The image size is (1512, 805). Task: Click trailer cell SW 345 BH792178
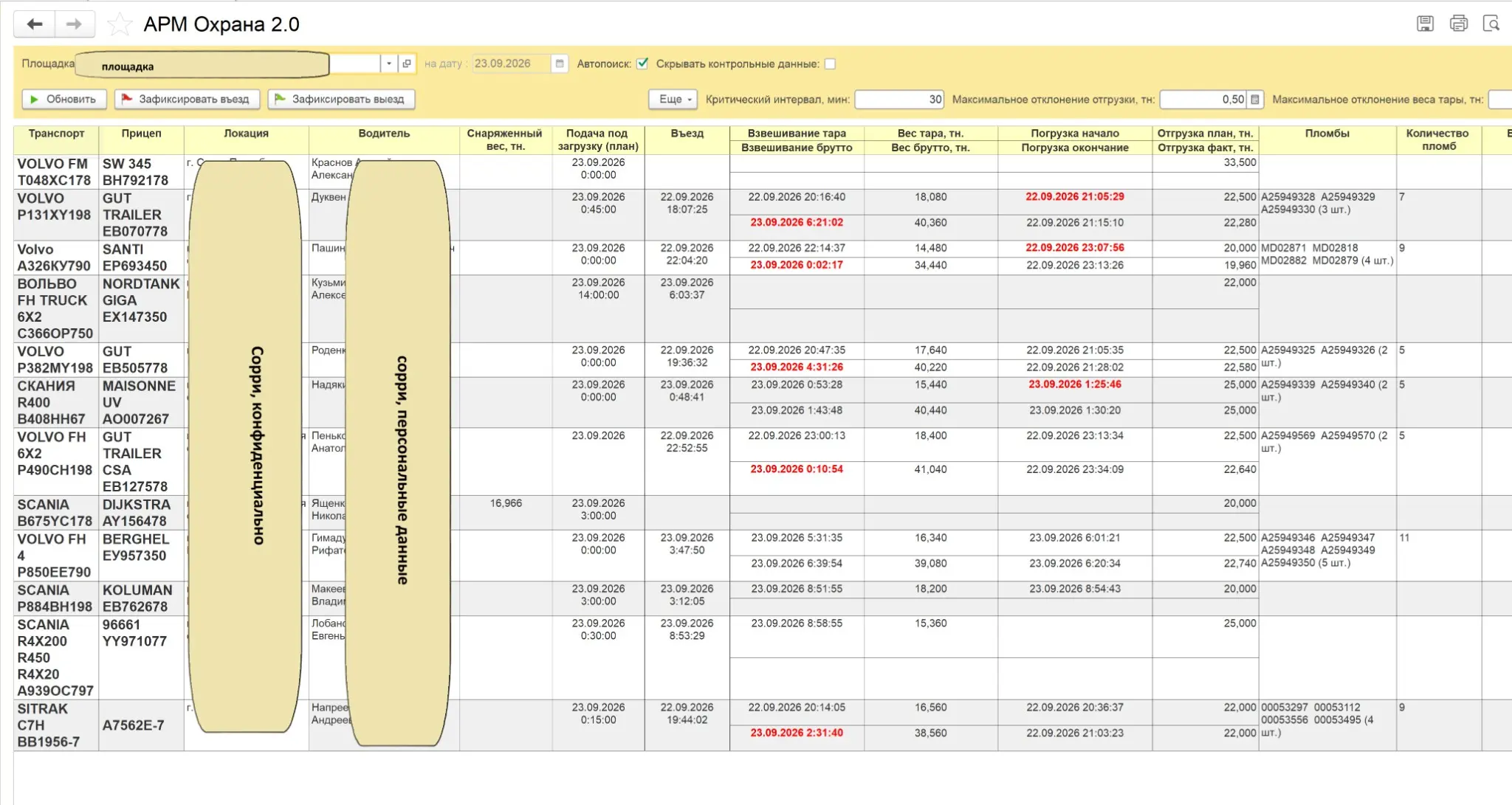click(141, 172)
